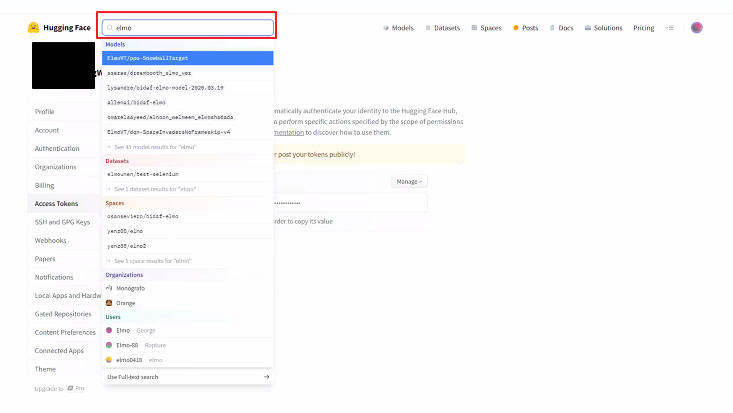
Task: Click the full-text search arrow icon
Action: (x=266, y=377)
